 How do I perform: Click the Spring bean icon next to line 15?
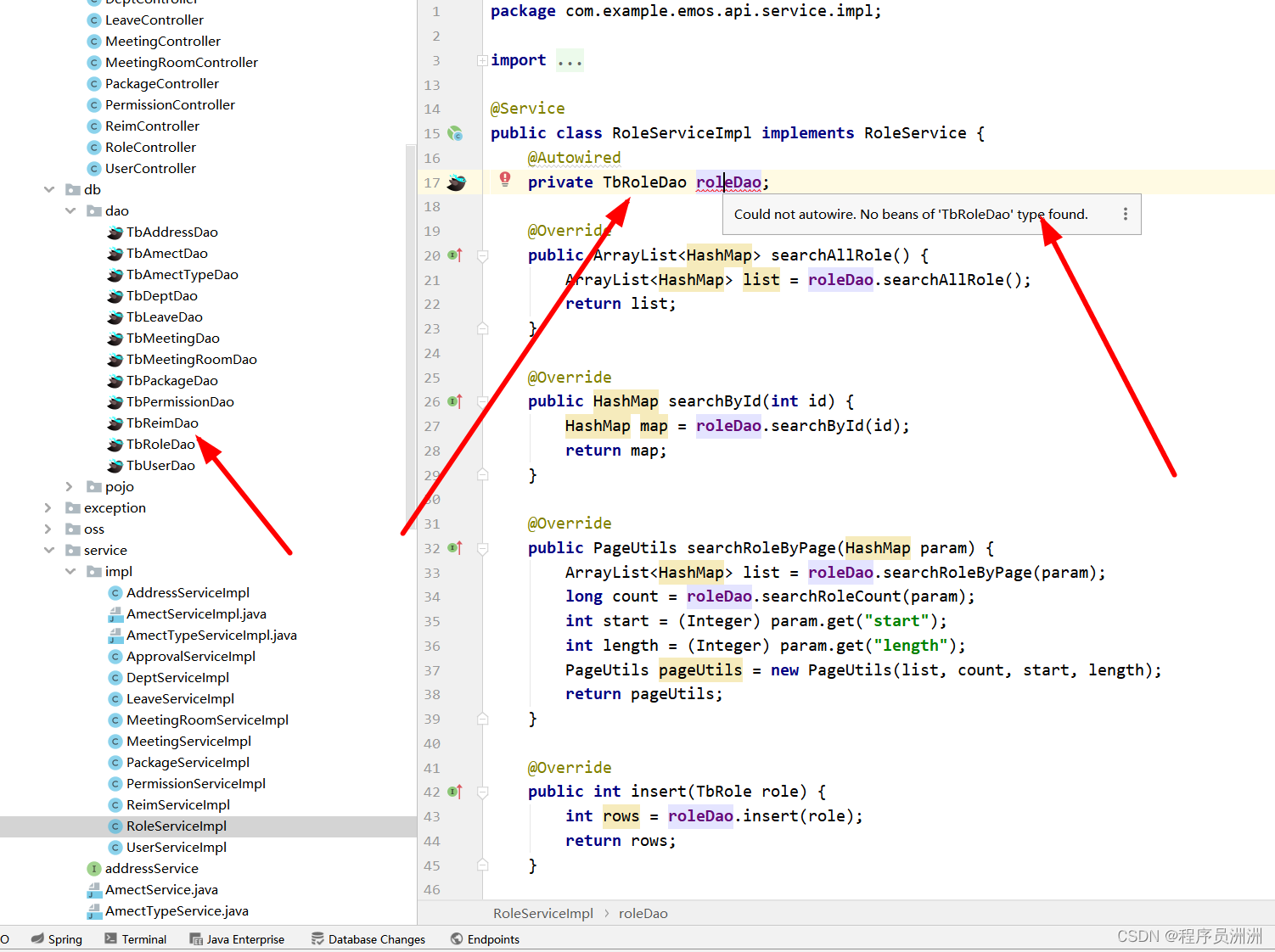[x=456, y=133]
